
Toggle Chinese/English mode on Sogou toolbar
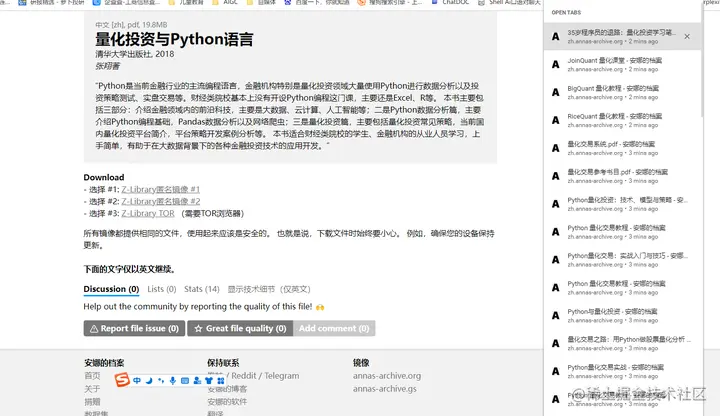137,381
